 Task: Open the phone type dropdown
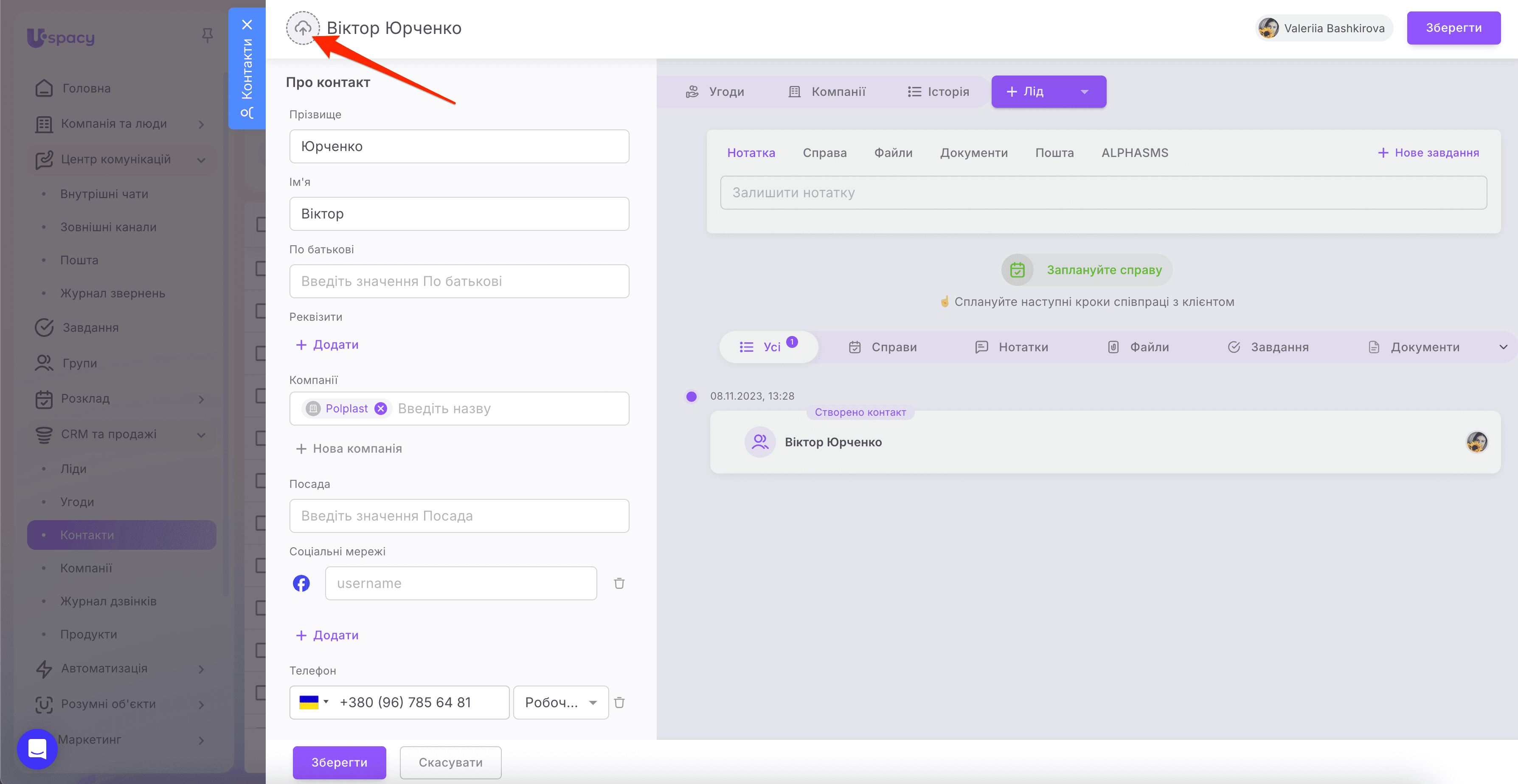(560, 702)
